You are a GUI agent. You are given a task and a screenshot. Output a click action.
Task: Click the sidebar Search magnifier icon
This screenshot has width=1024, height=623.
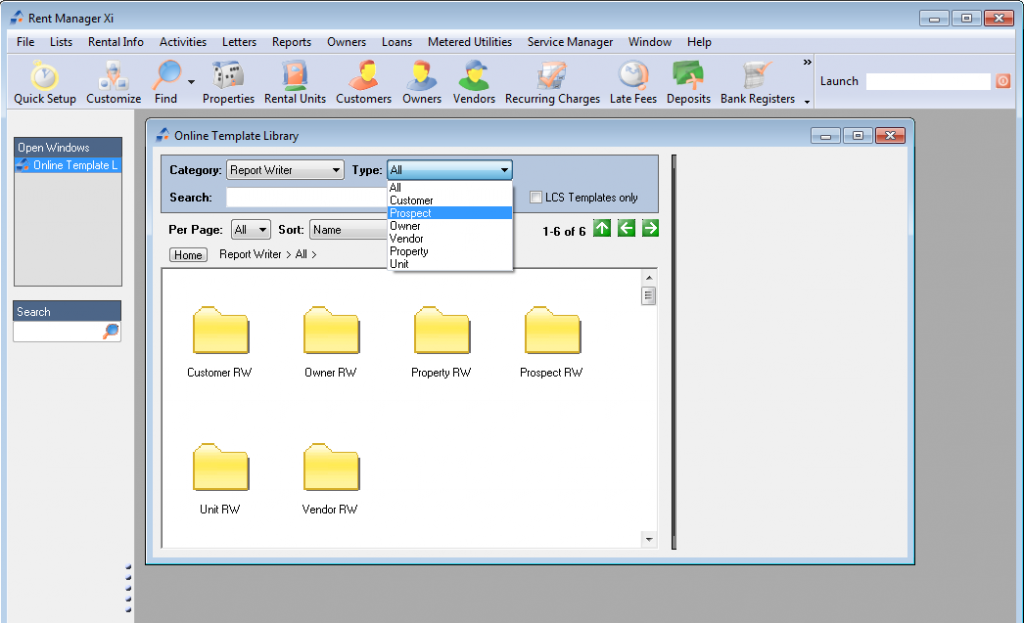111,331
